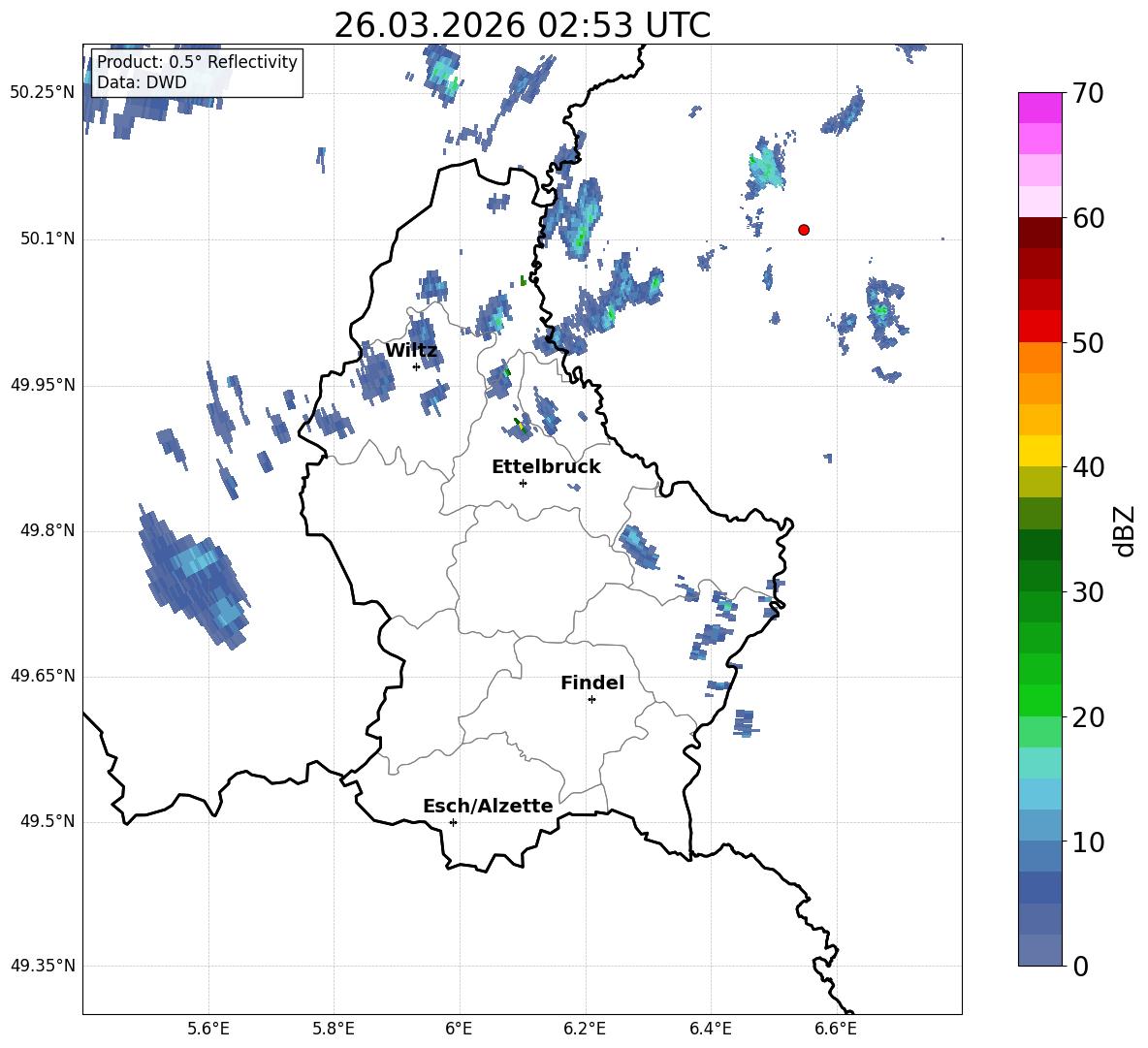Click the colorbar value 60
This screenshot has height=1048, width=1148.
click(x=1089, y=218)
